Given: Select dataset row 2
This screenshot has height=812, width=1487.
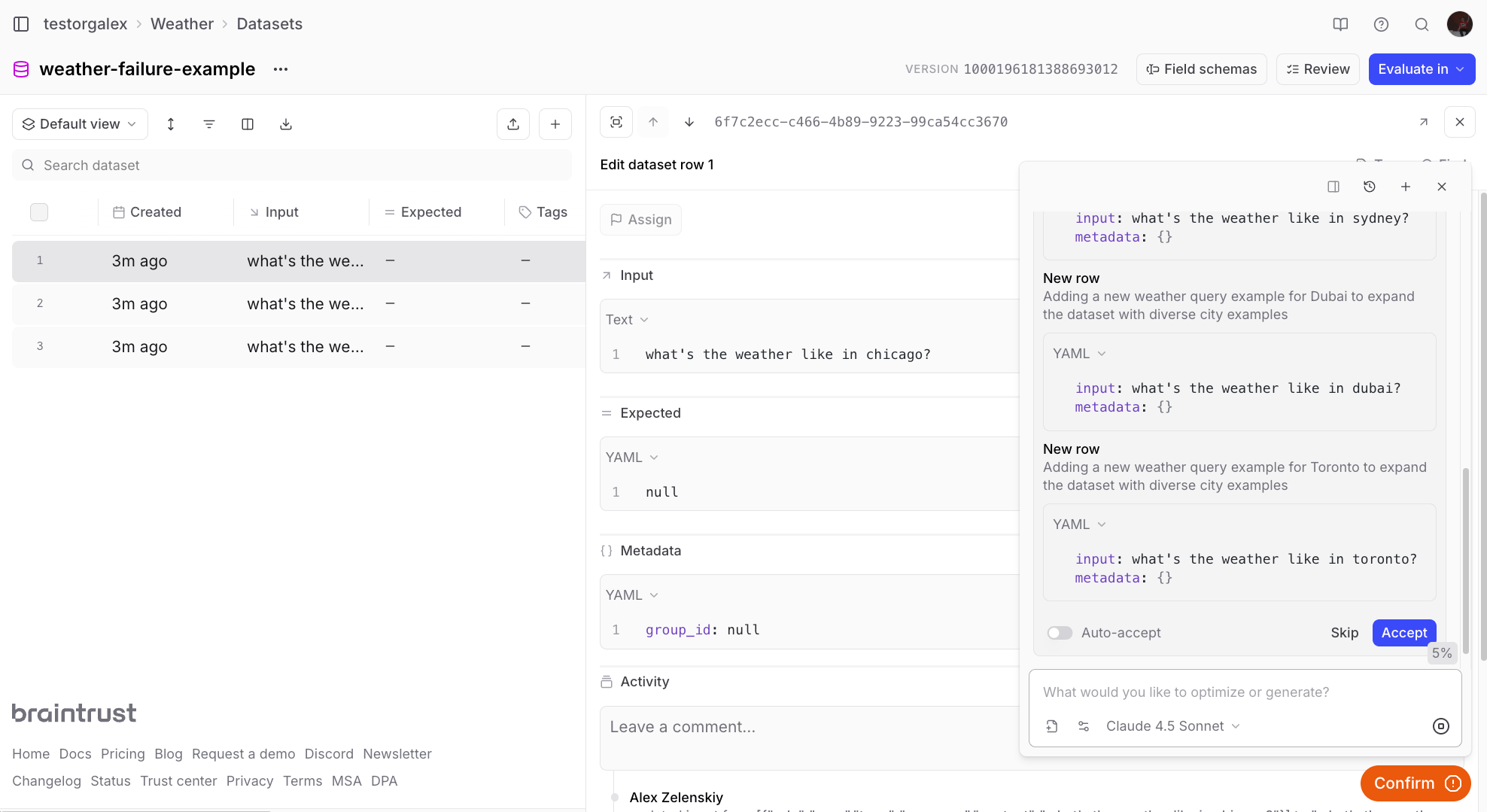Looking at the screenshot, I should (299, 304).
